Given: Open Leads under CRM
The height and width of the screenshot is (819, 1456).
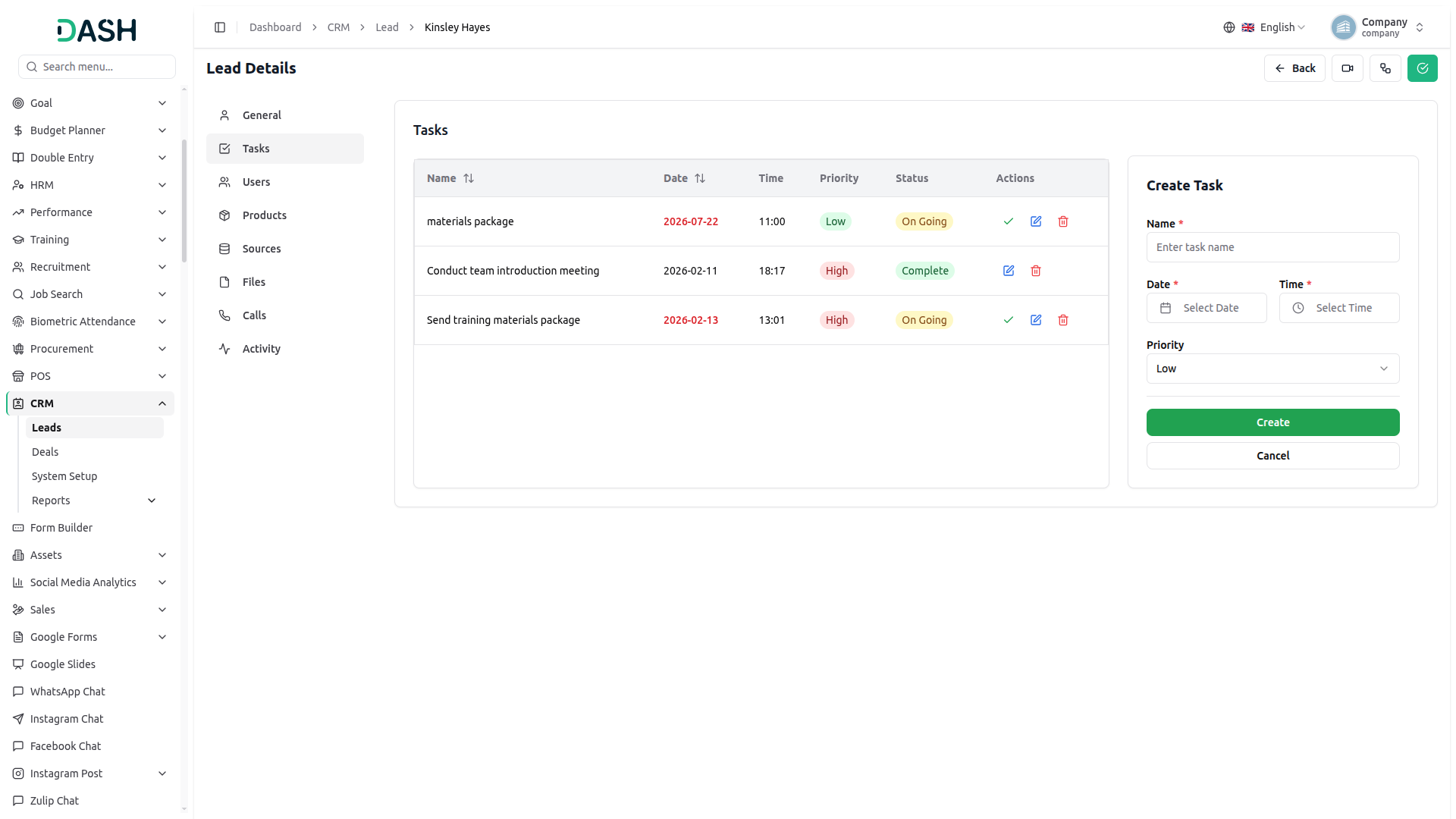Looking at the screenshot, I should click(95, 428).
